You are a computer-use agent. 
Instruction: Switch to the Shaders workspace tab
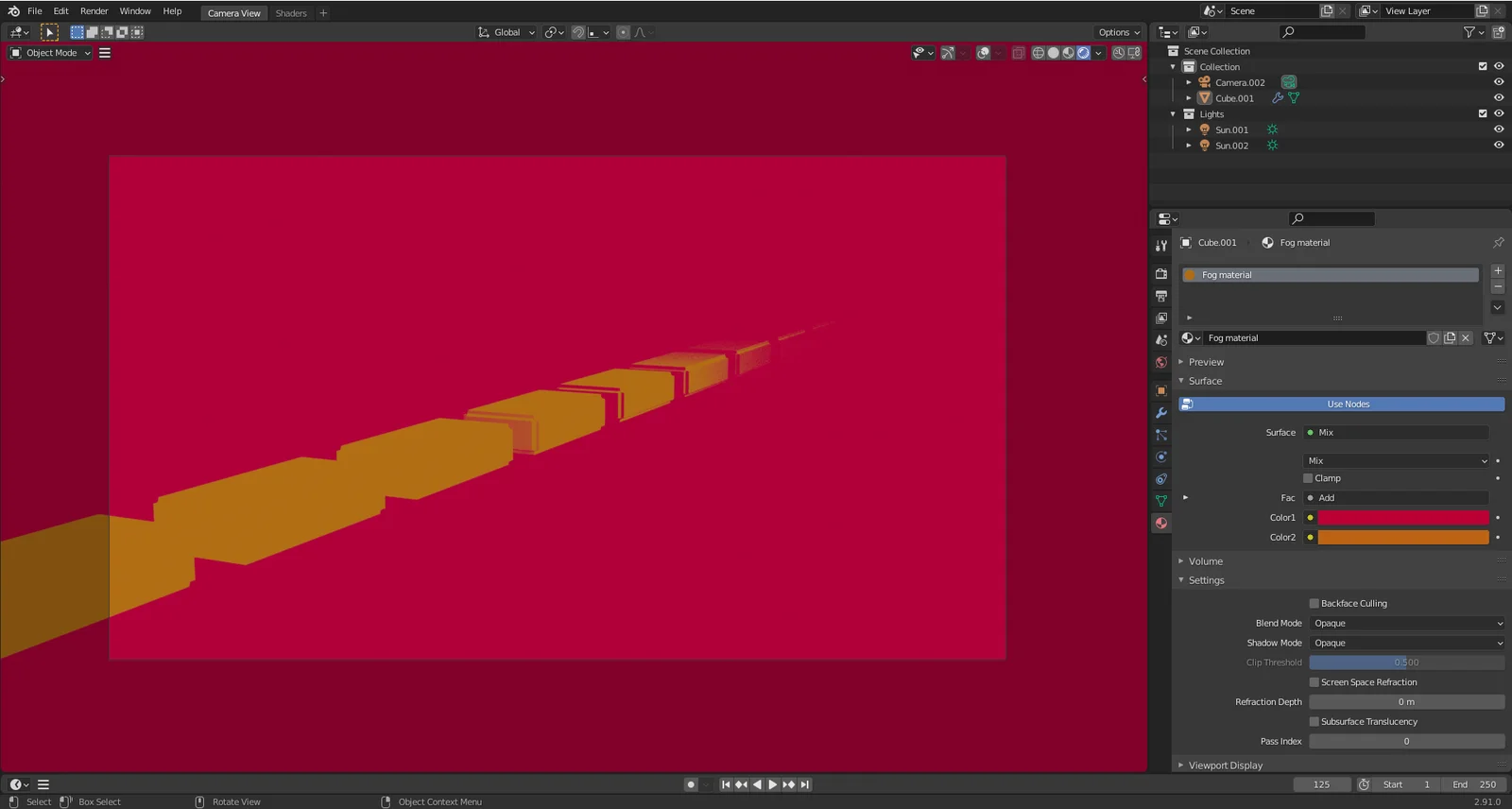(x=291, y=13)
